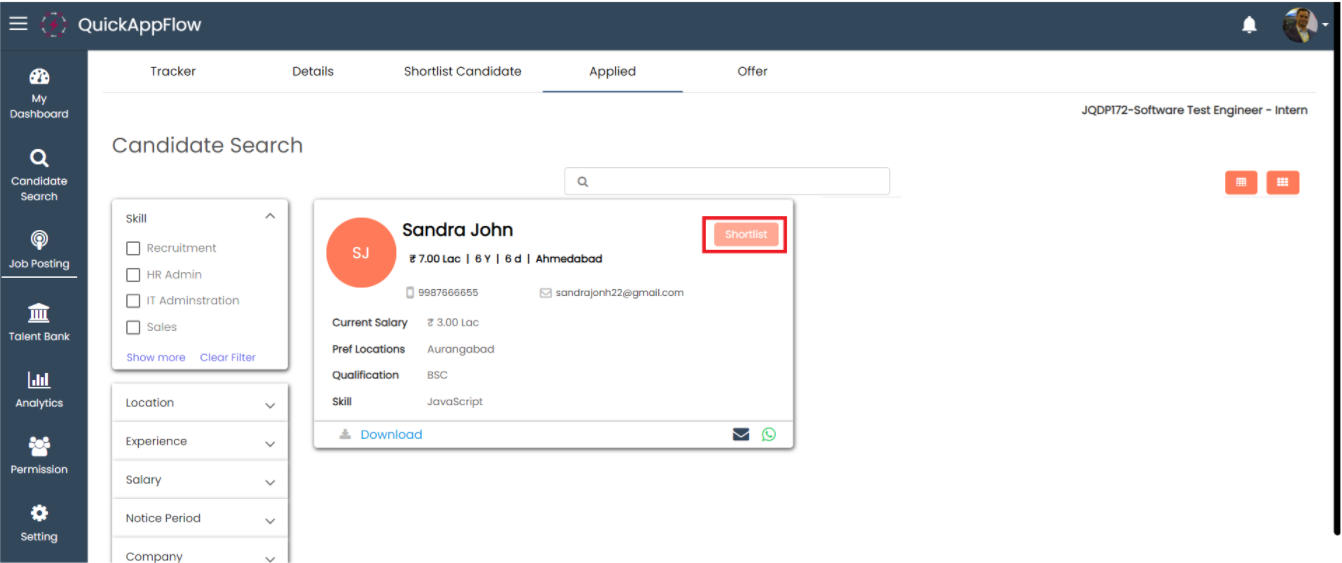Screen dimensions: 1342x563
Task: Go to Talent Bank in sidebar
Action: (x=39, y=322)
